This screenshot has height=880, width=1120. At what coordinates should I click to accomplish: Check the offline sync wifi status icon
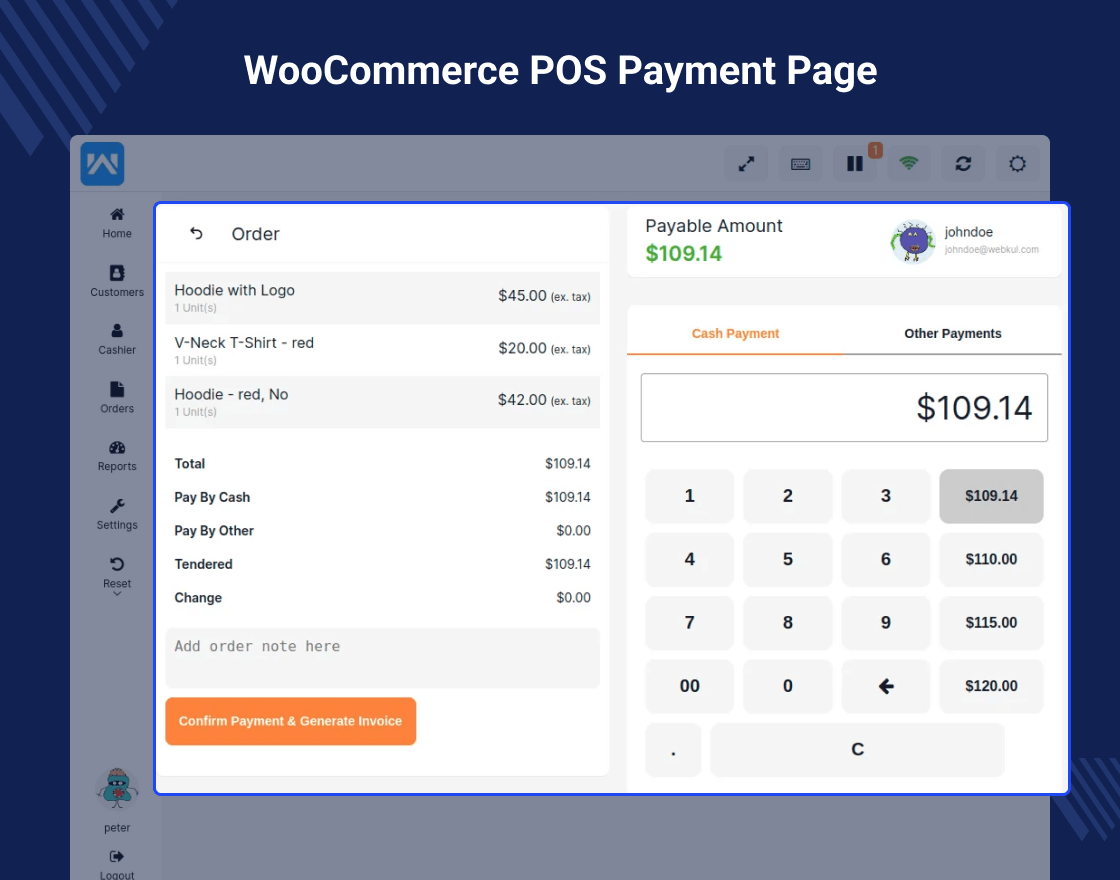tap(908, 163)
